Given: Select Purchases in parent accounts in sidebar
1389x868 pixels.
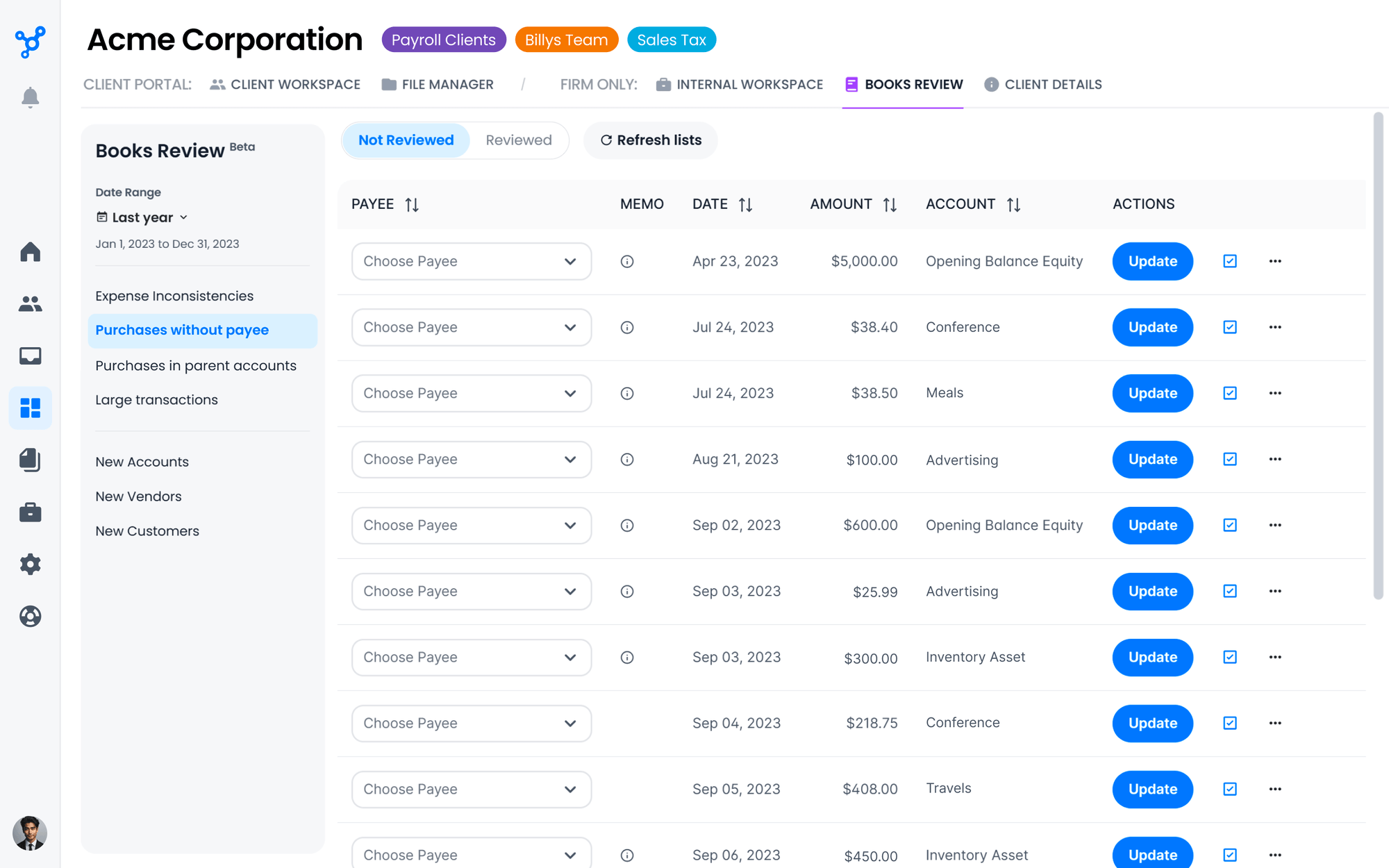Looking at the screenshot, I should (196, 365).
